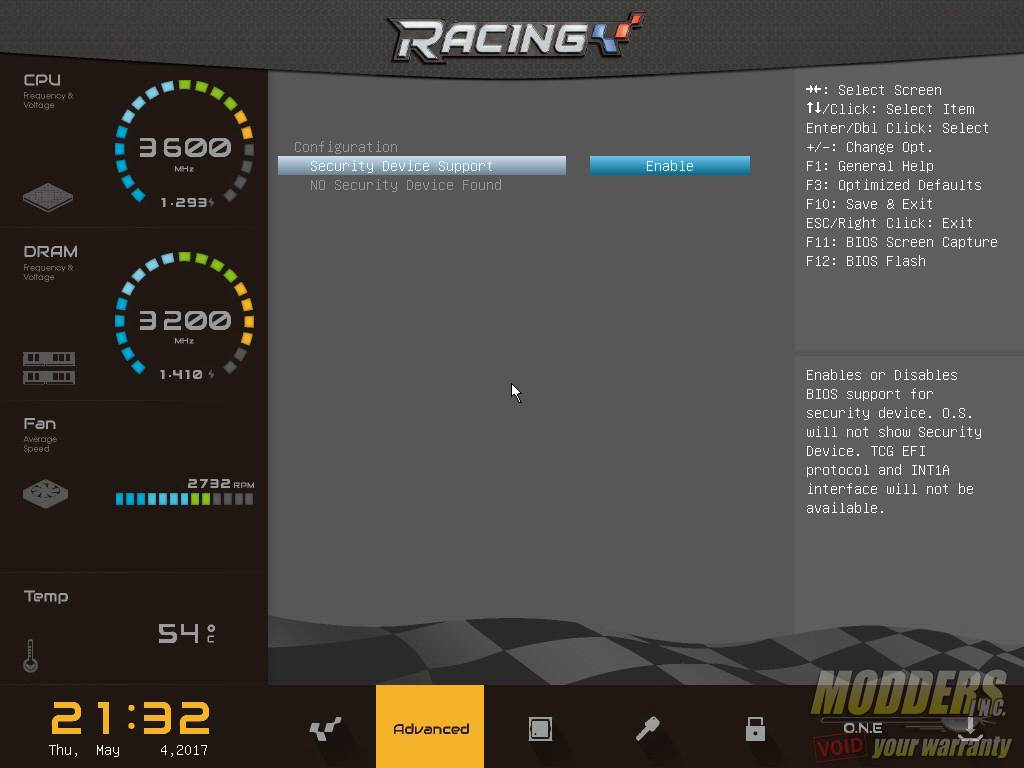Click the Racing logo at top

click(x=516, y=37)
